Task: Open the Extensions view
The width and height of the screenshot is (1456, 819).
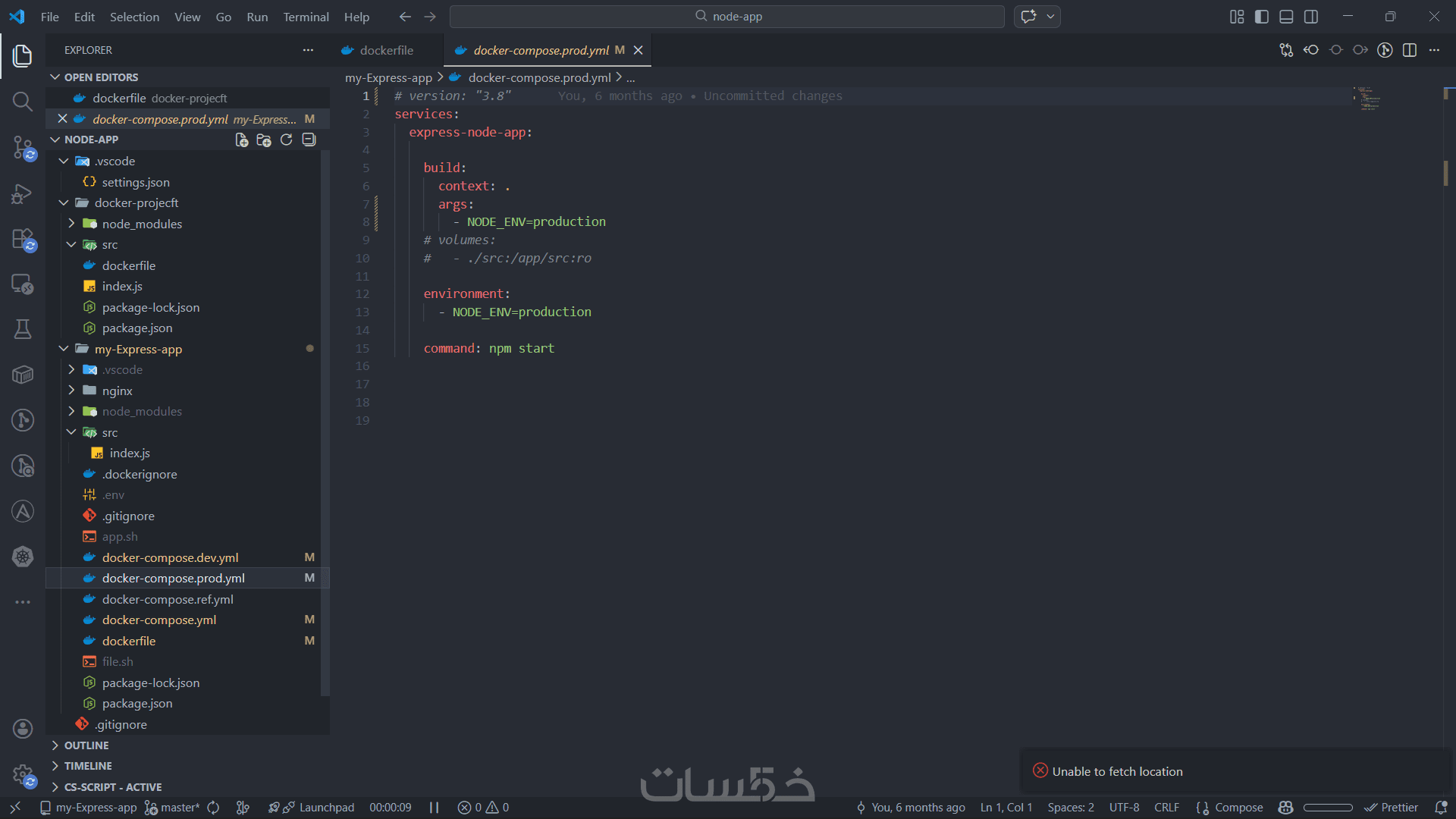Action: coord(23,240)
